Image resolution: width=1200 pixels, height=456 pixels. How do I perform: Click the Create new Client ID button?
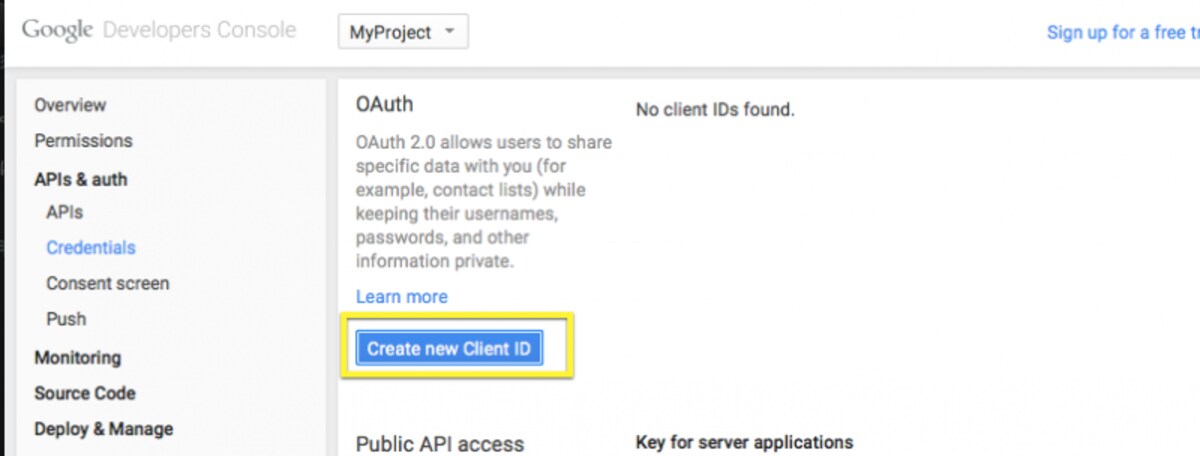(449, 349)
